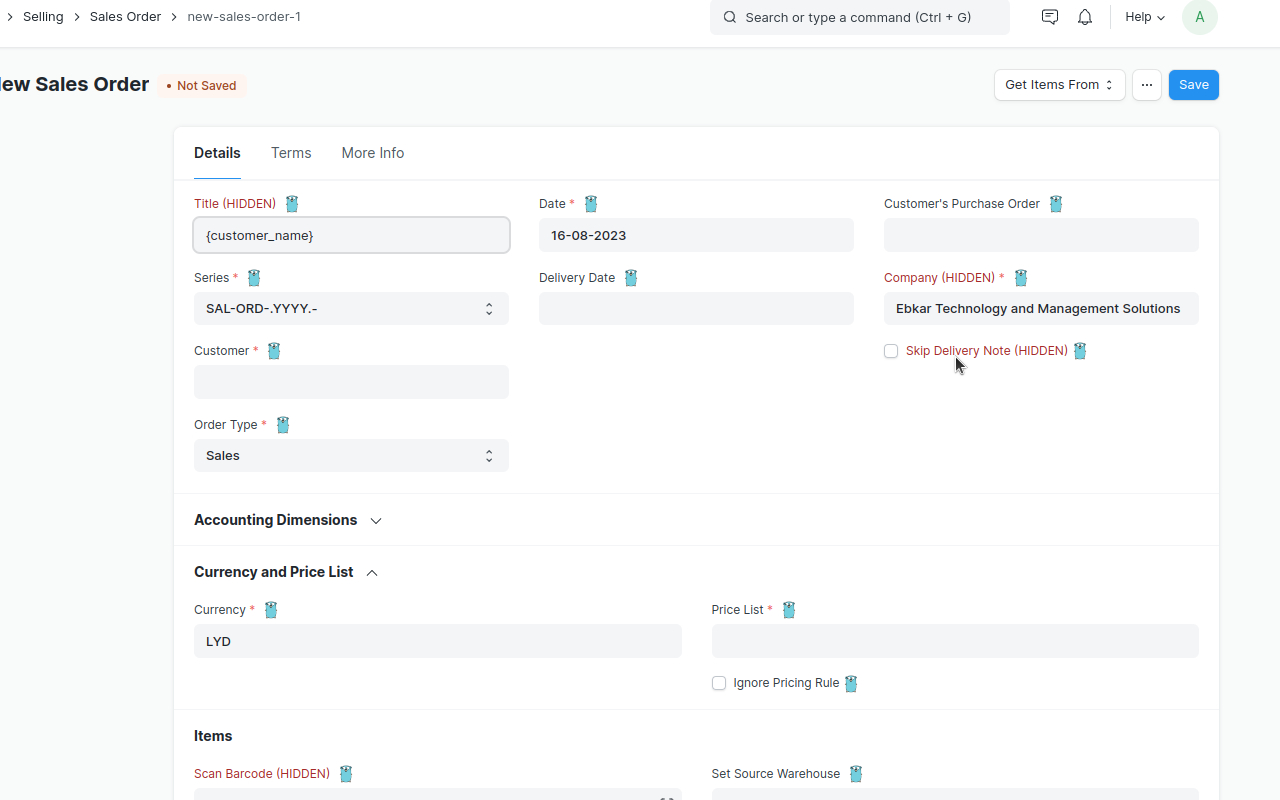
Task: Click the gopher icon next to Customer label
Action: click(x=274, y=351)
